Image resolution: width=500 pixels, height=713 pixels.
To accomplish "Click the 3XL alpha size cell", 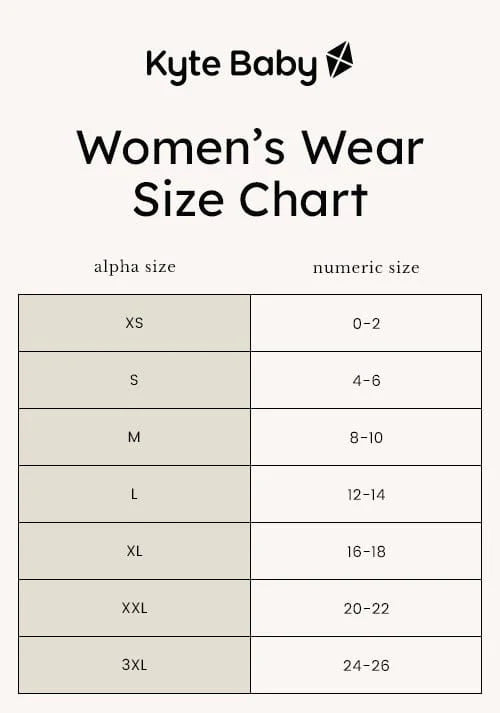I will 135,665.
